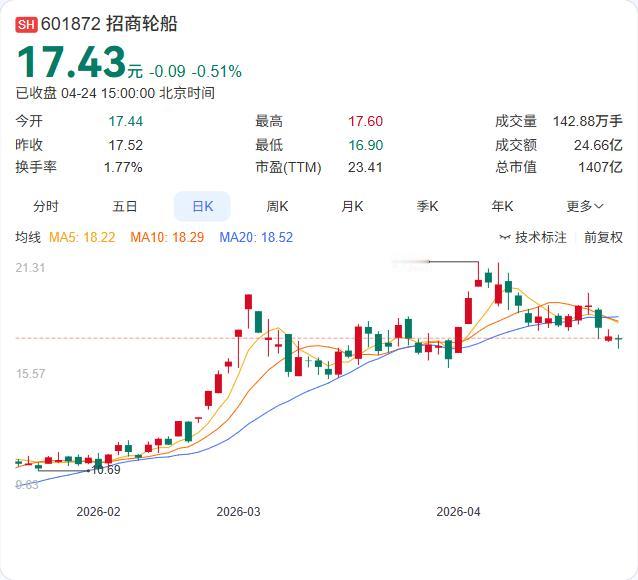Click the stock name 601872 招商轮船
638x580 pixels.
[109, 24]
